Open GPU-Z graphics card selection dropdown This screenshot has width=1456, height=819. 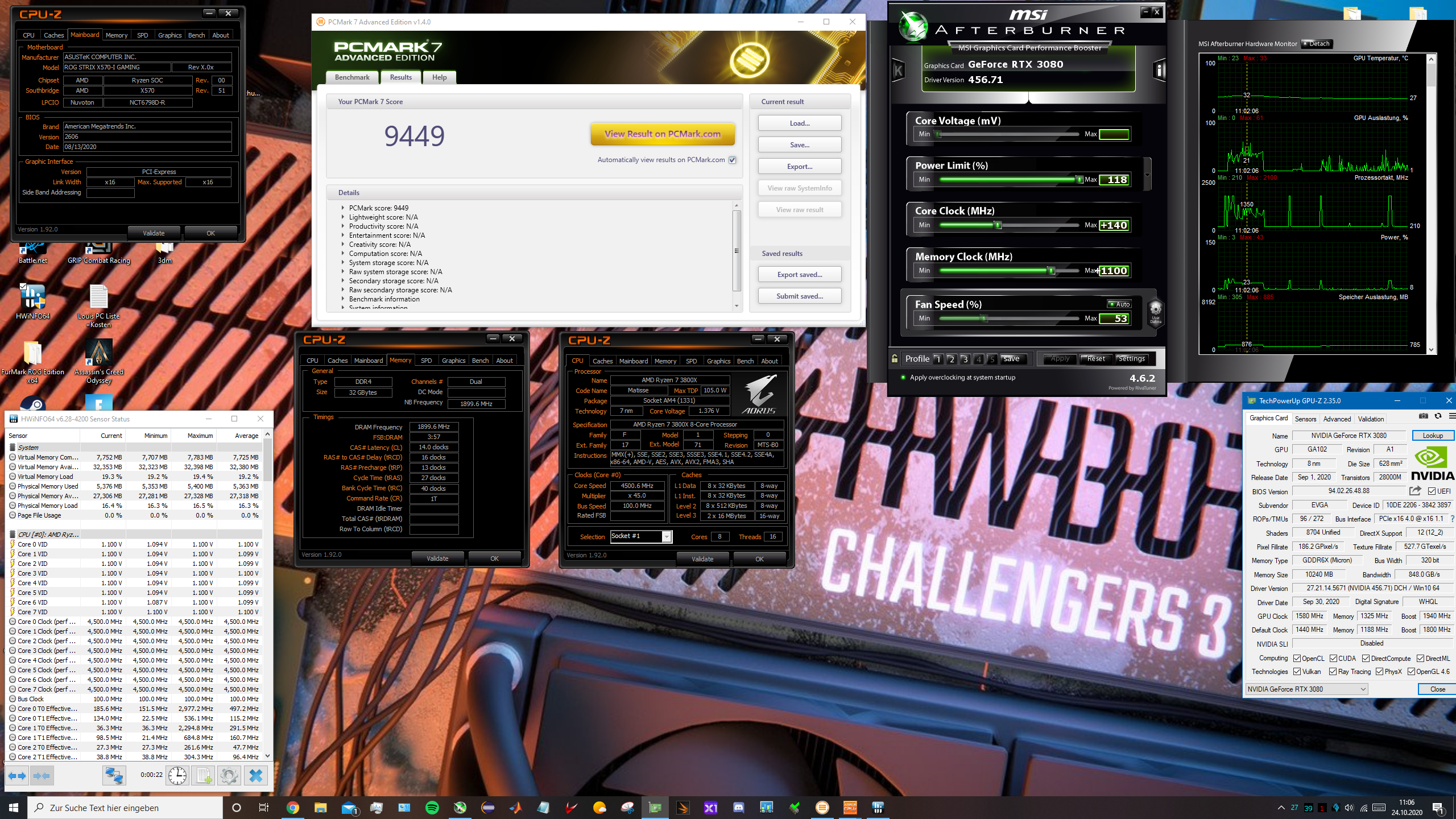(1306, 689)
